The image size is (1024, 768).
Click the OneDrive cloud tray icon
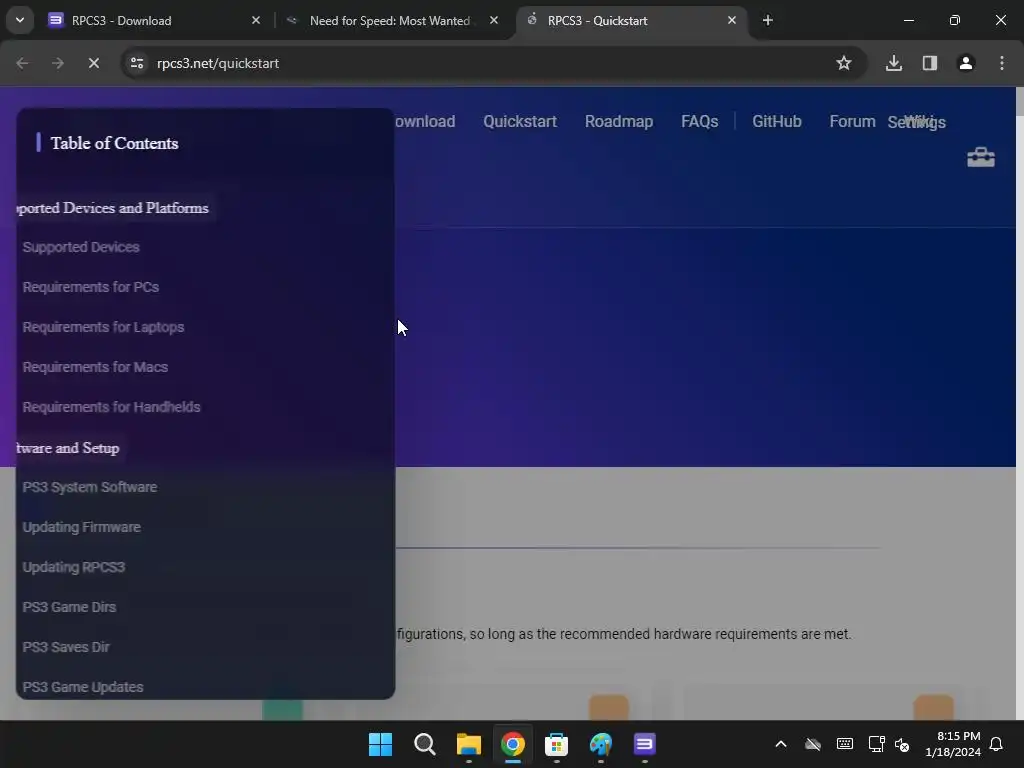point(812,744)
